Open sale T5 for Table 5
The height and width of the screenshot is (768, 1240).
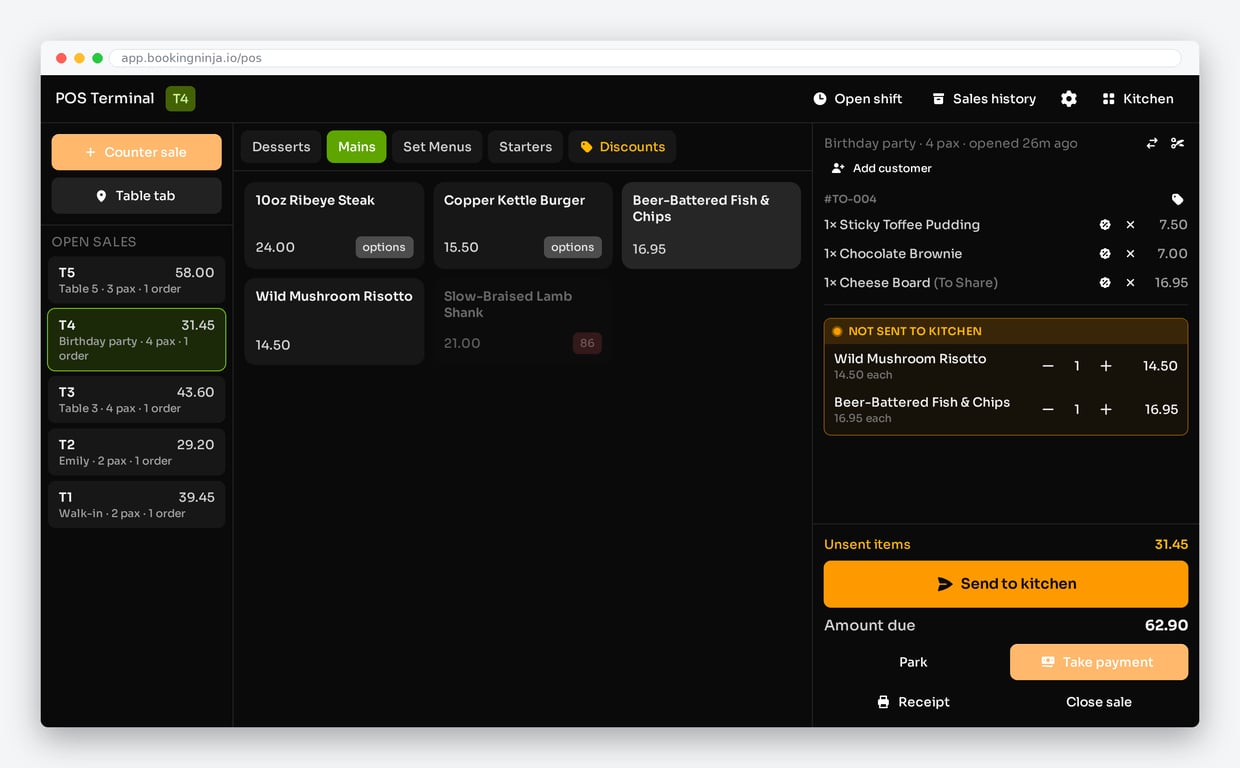(x=136, y=280)
